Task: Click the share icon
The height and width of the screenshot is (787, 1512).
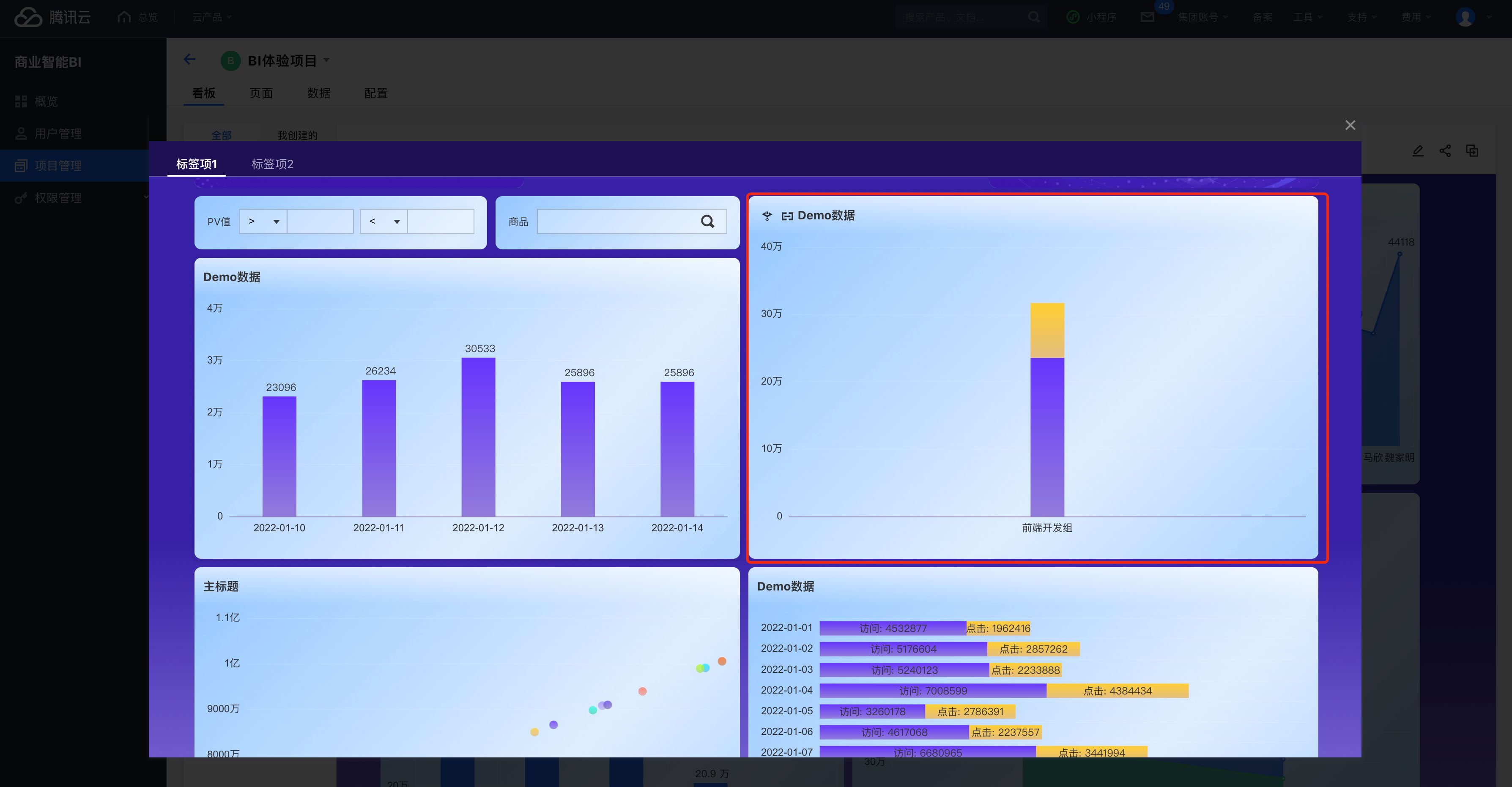Action: pyautogui.click(x=1445, y=151)
